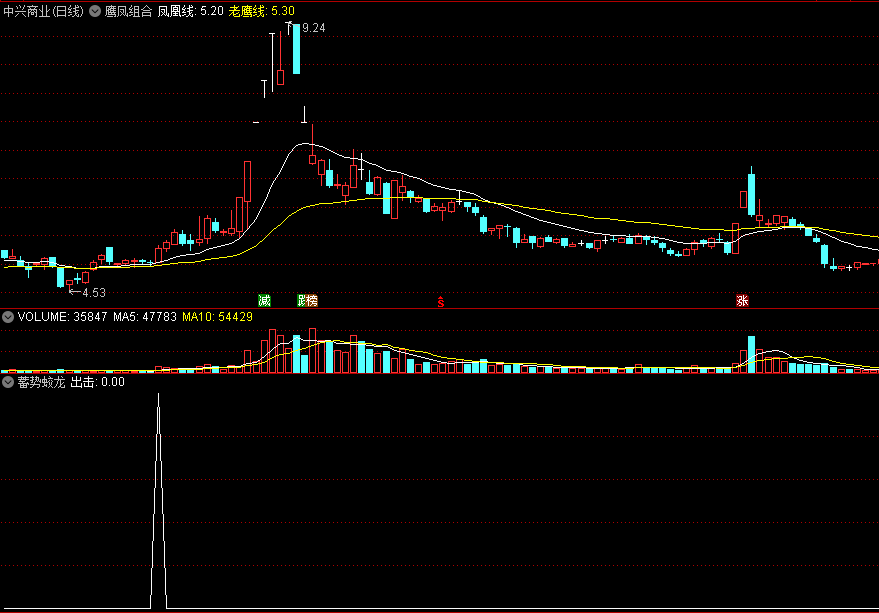879x613 pixels.
Task: Click the VOLUME: 35847 label
Action: (x=62, y=317)
